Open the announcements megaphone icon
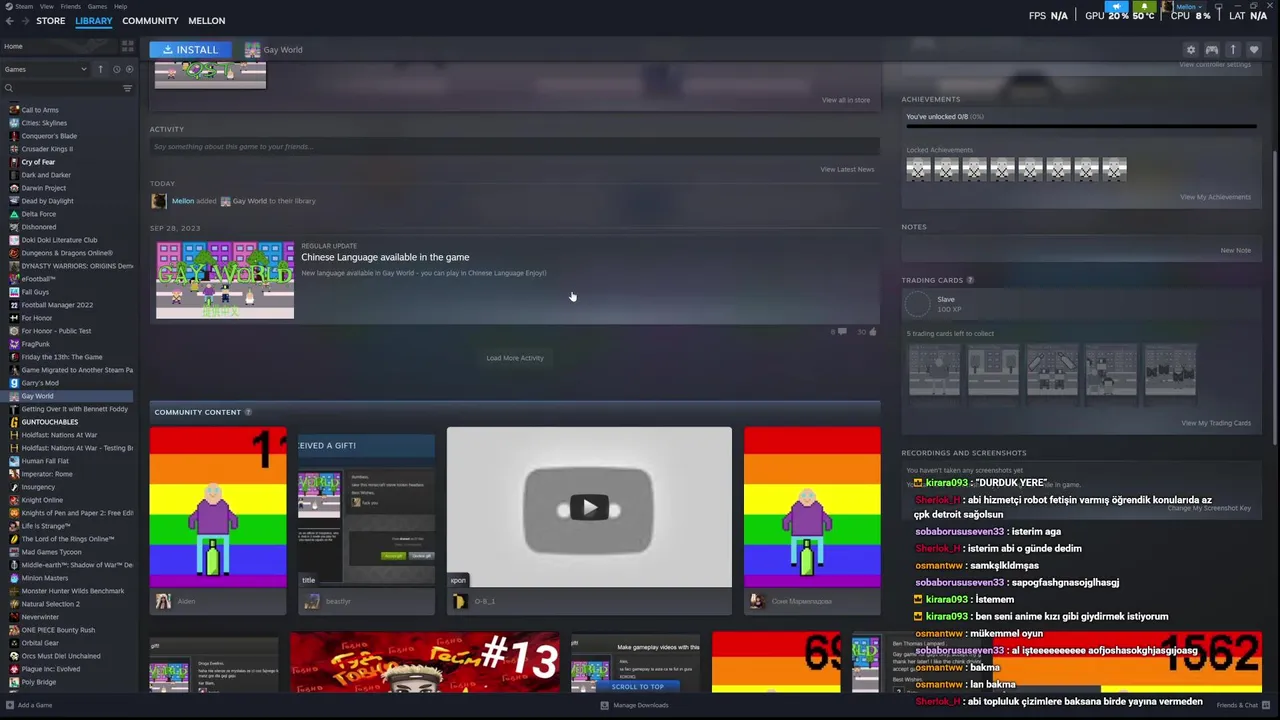The height and width of the screenshot is (720, 1280). (1116, 6)
